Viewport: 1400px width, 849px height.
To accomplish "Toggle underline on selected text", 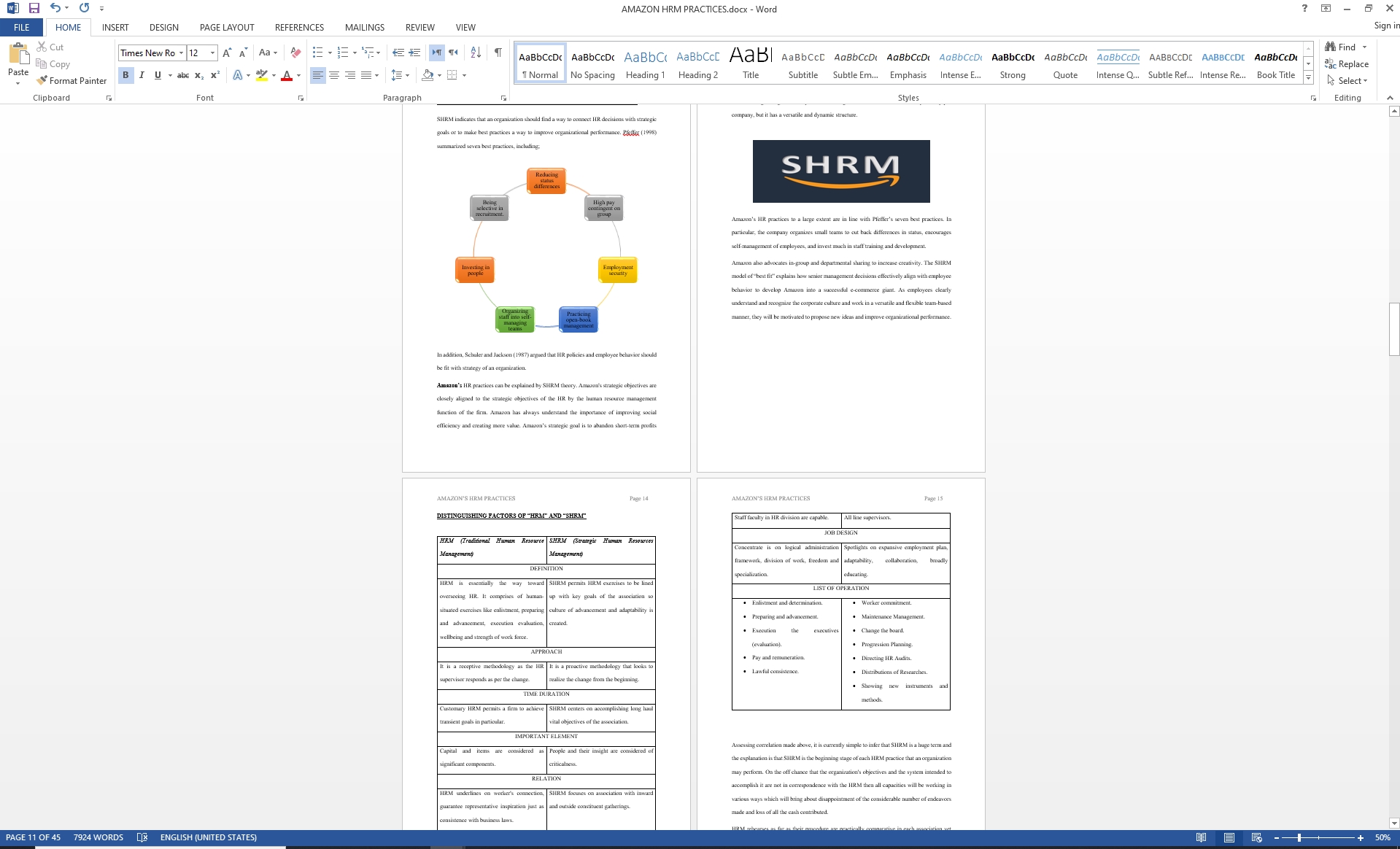I will pyautogui.click(x=158, y=74).
